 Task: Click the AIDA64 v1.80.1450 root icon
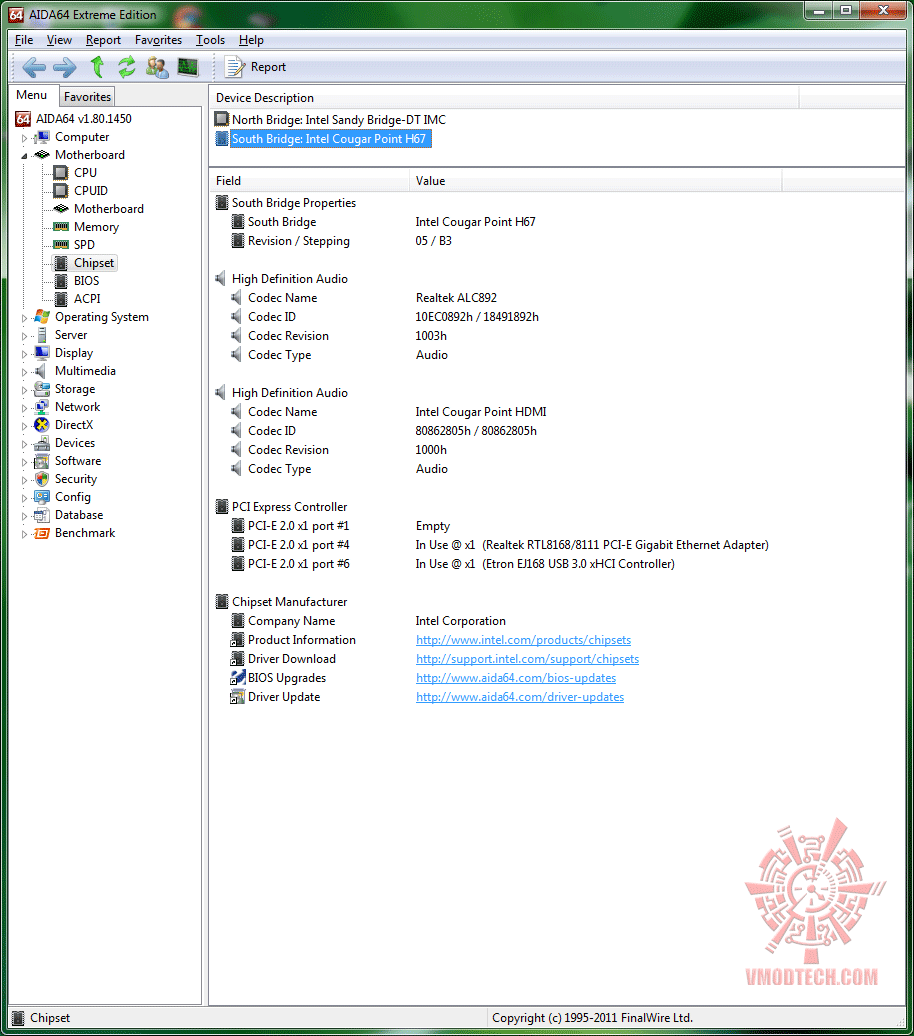click(x=23, y=119)
